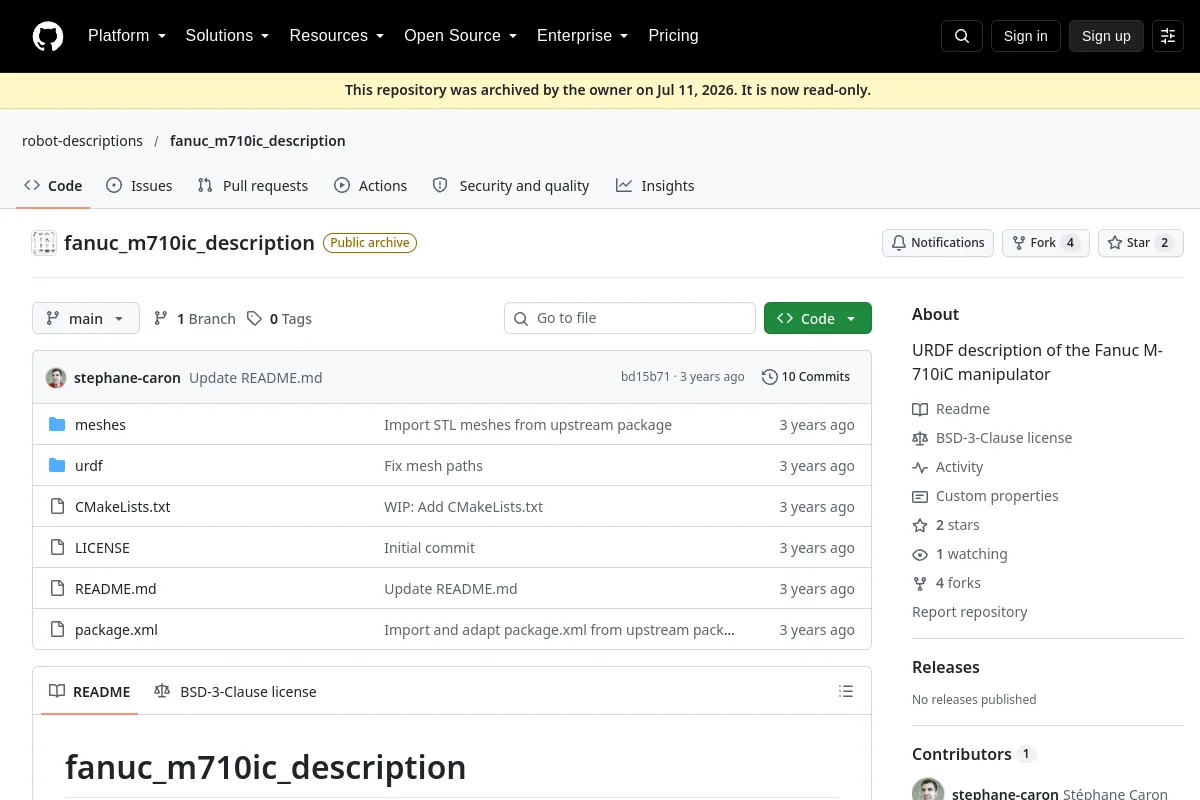The width and height of the screenshot is (1200, 800).
Task: Open appearance settings sliders icon
Action: pos(1168,36)
